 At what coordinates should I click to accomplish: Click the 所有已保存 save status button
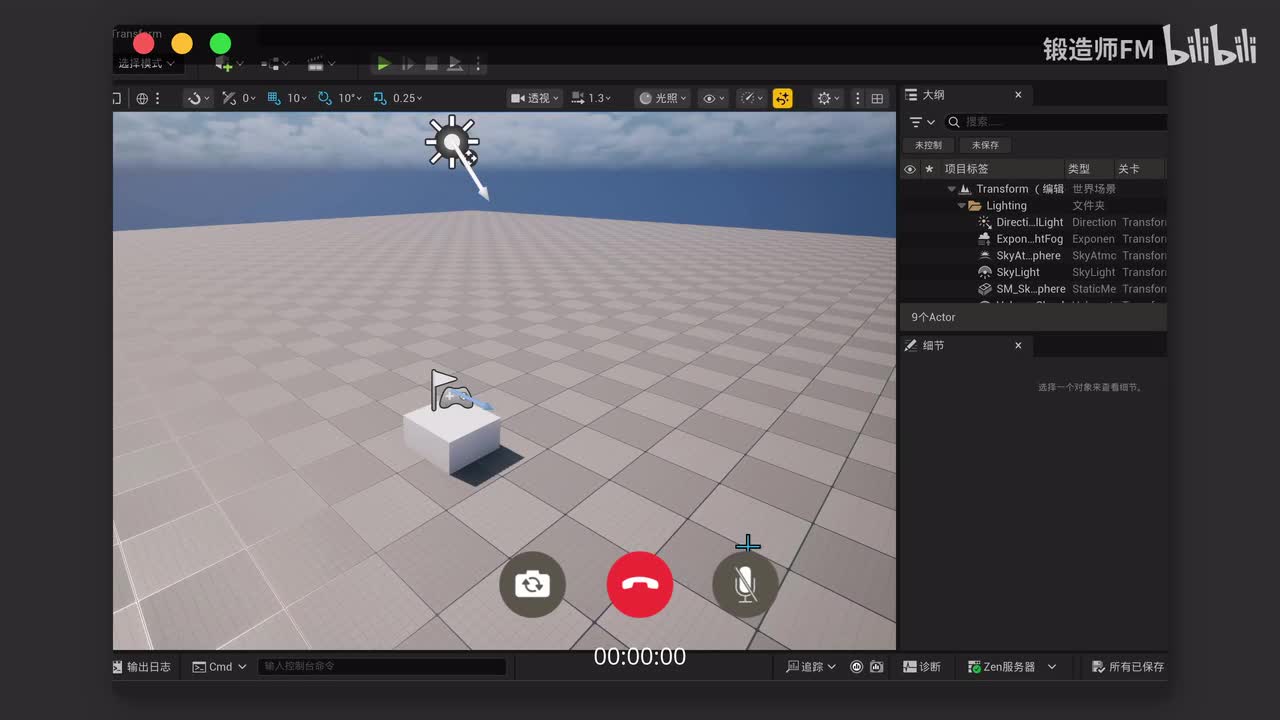(1128, 667)
